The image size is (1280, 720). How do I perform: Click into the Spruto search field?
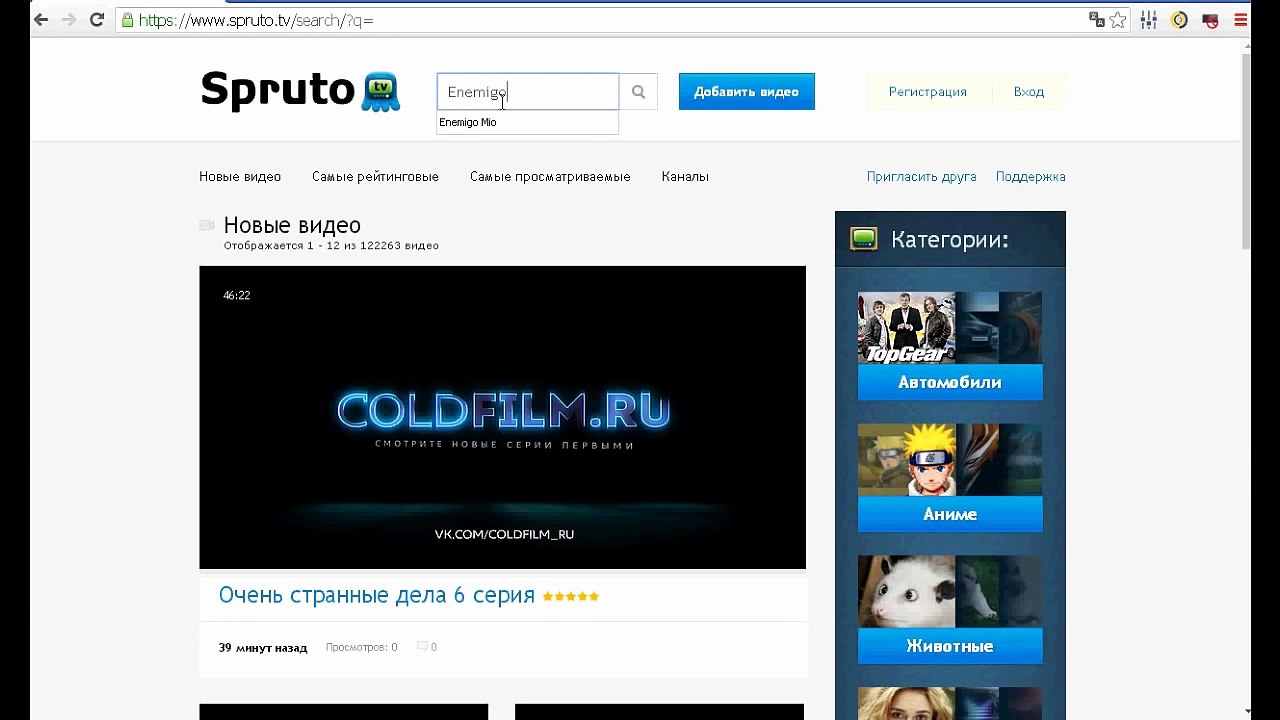click(528, 92)
